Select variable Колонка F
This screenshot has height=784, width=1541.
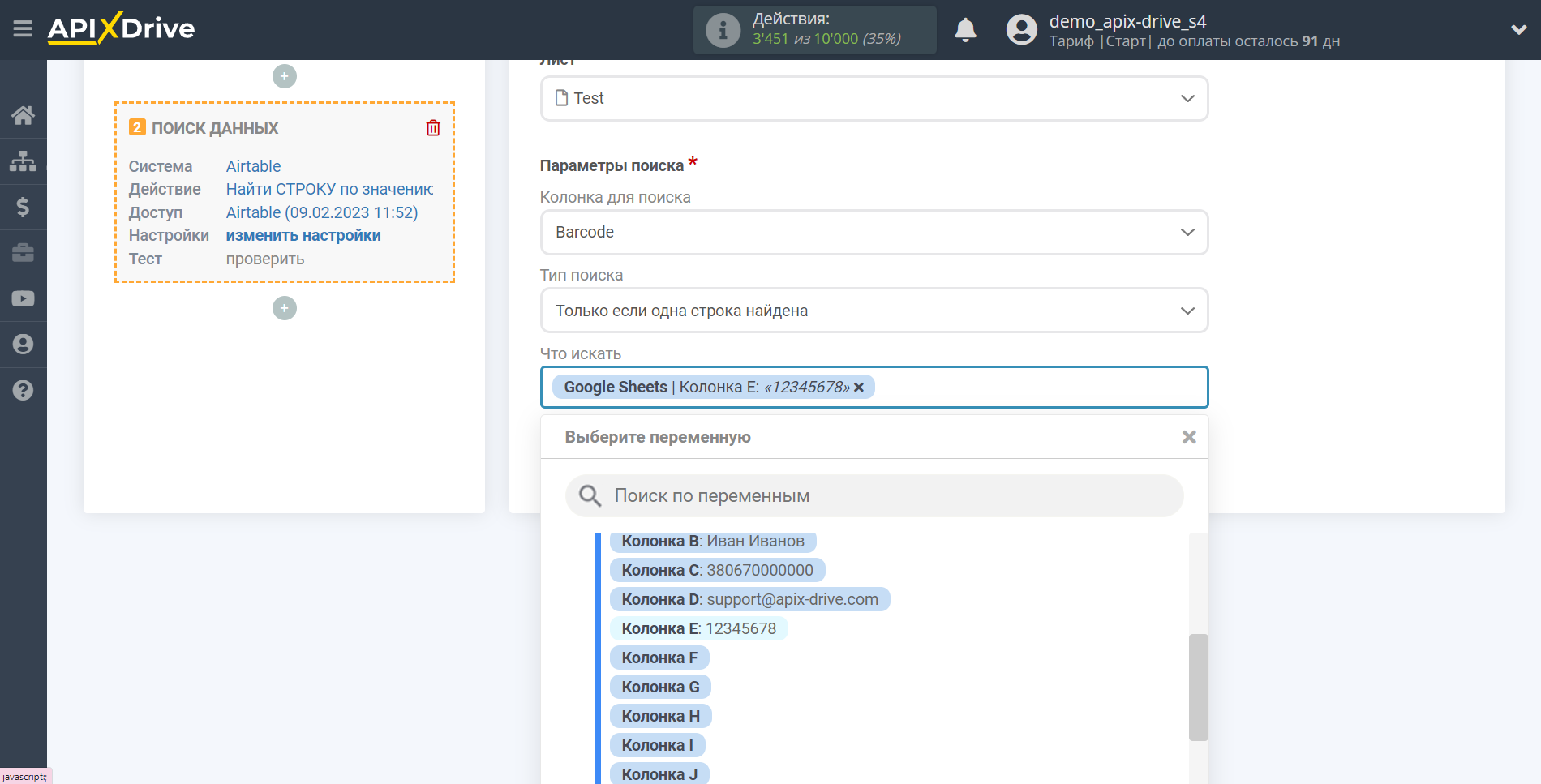tap(659, 658)
